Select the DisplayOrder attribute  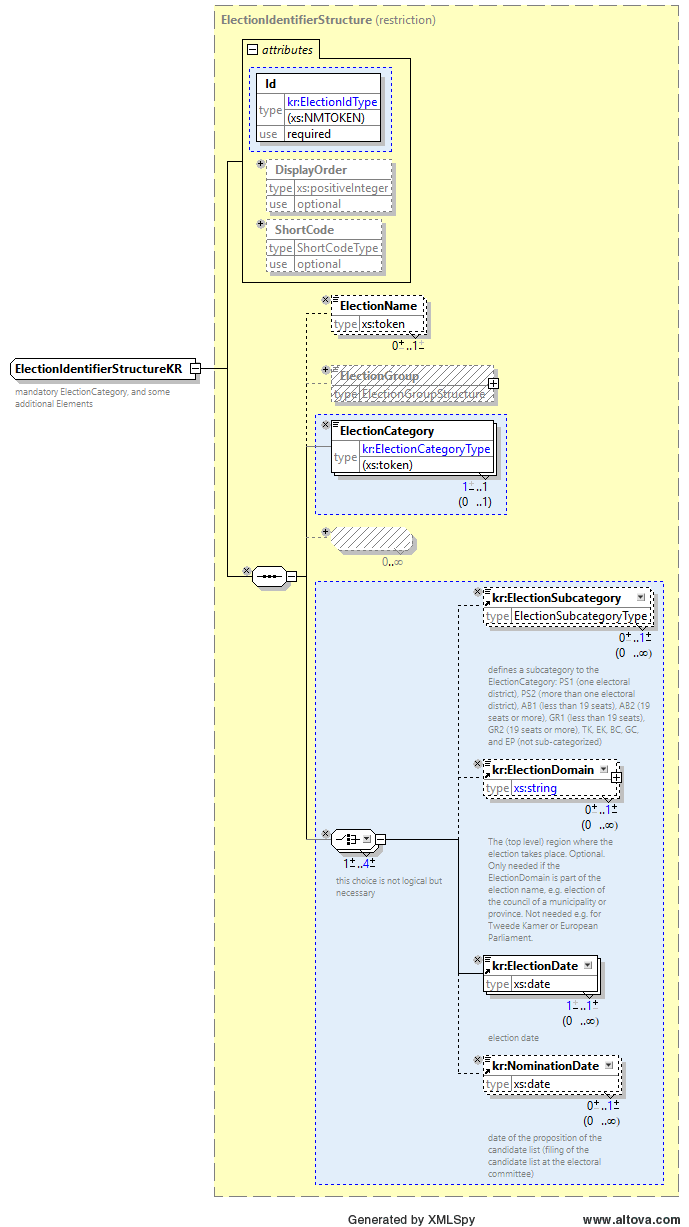329,187
